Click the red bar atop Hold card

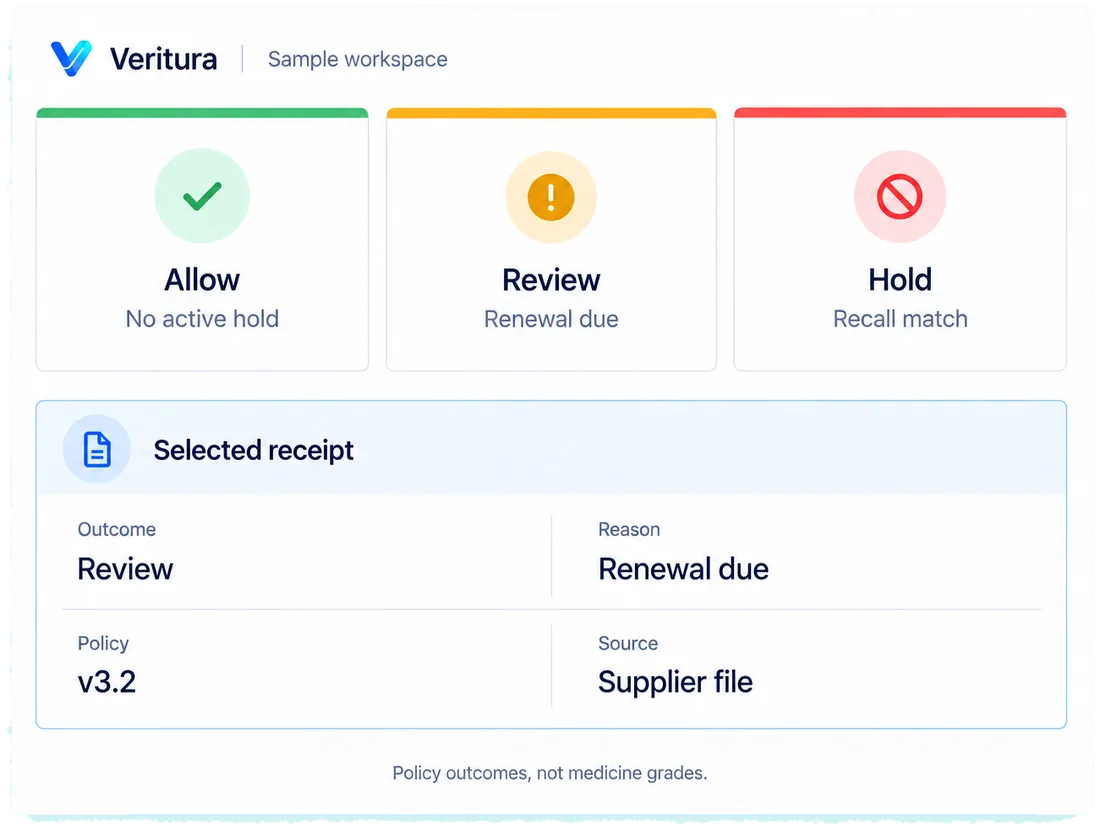(900, 113)
